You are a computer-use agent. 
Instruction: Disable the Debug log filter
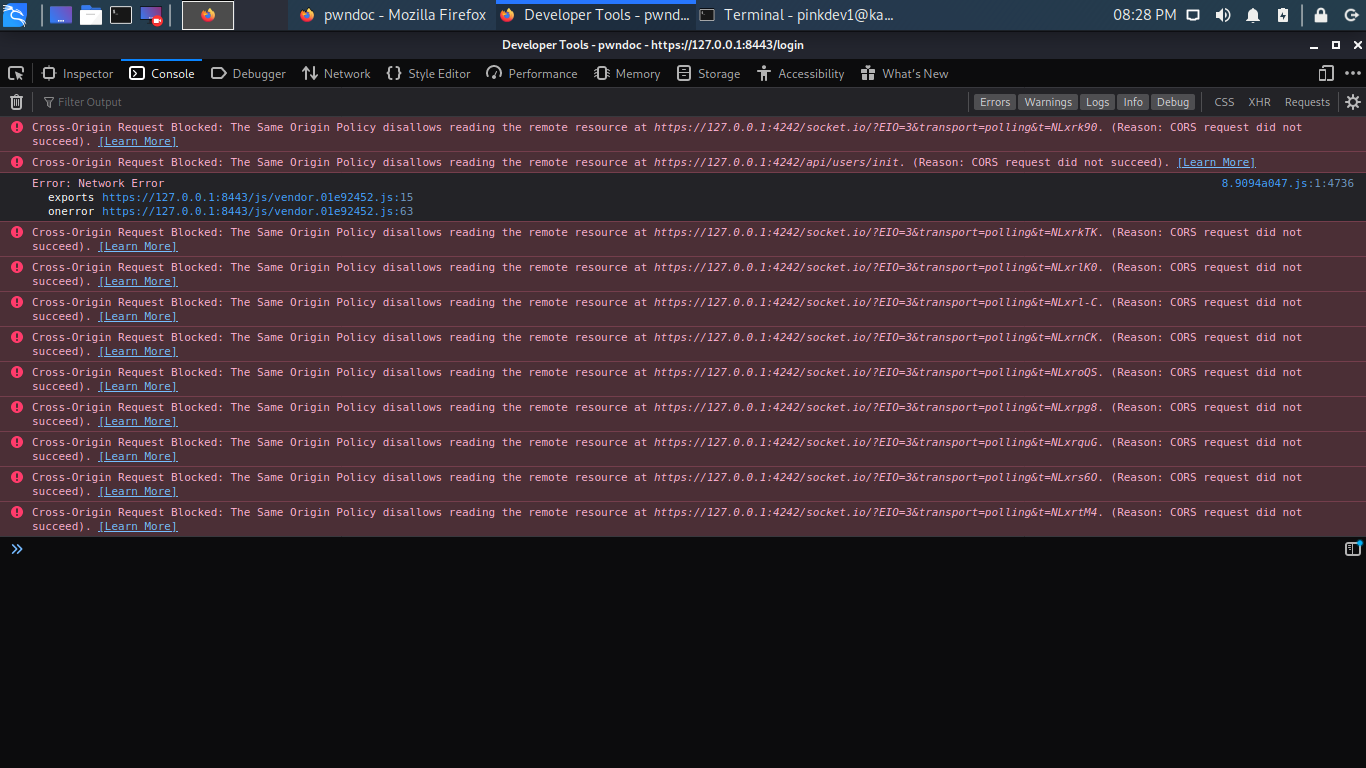point(1173,101)
